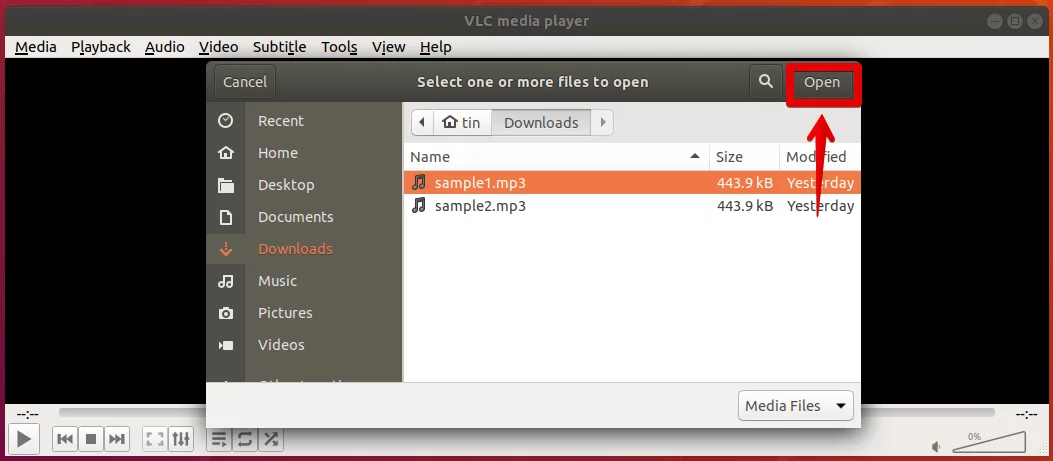Open extended settings equalizer icon
The height and width of the screenshot is (461, 1053).
[x=181, y=439]
